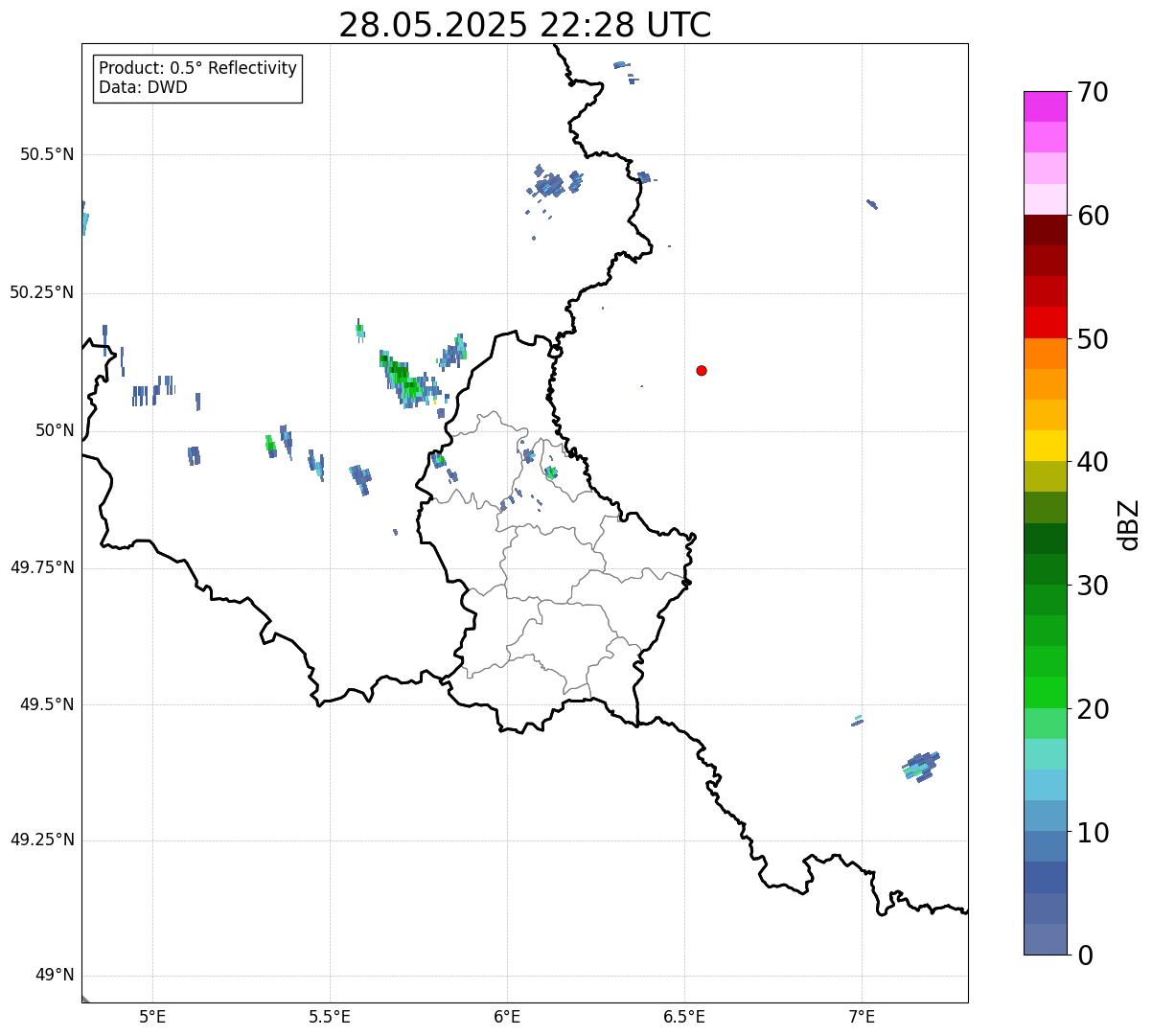Screen dimensions: 1152x1036
Task: Click the colorbar tick label '0'
Action: tap(1084, 956)
